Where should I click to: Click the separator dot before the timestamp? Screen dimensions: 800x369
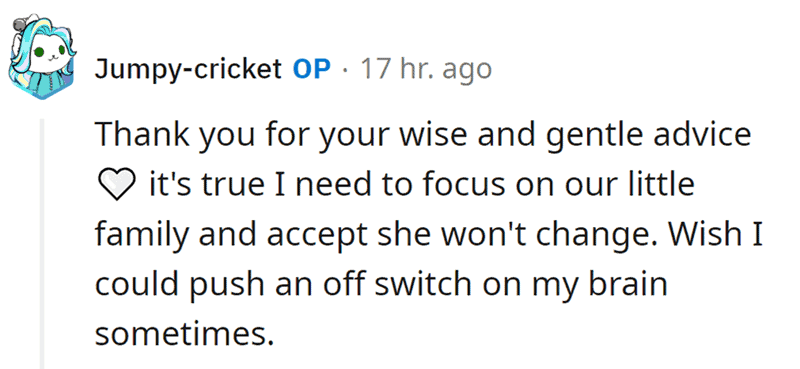tap(346, 70)
